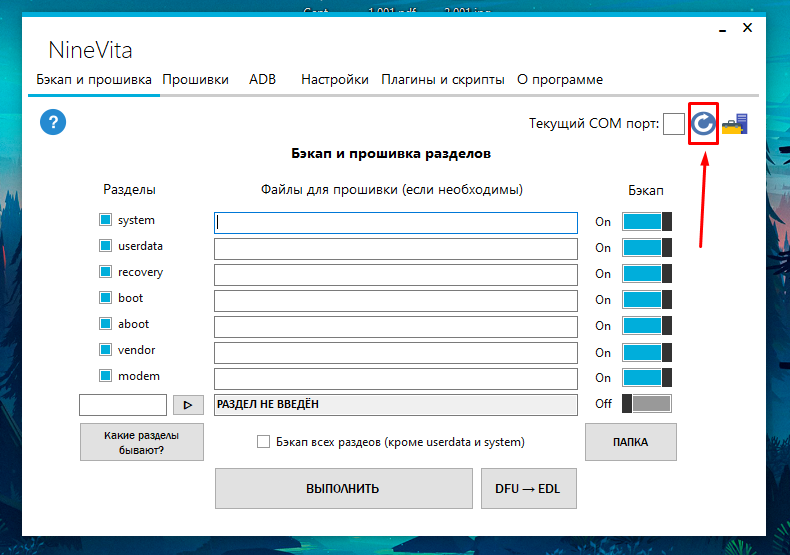
Task: Click the Текущий COM порт label
Action: point(594,123)
